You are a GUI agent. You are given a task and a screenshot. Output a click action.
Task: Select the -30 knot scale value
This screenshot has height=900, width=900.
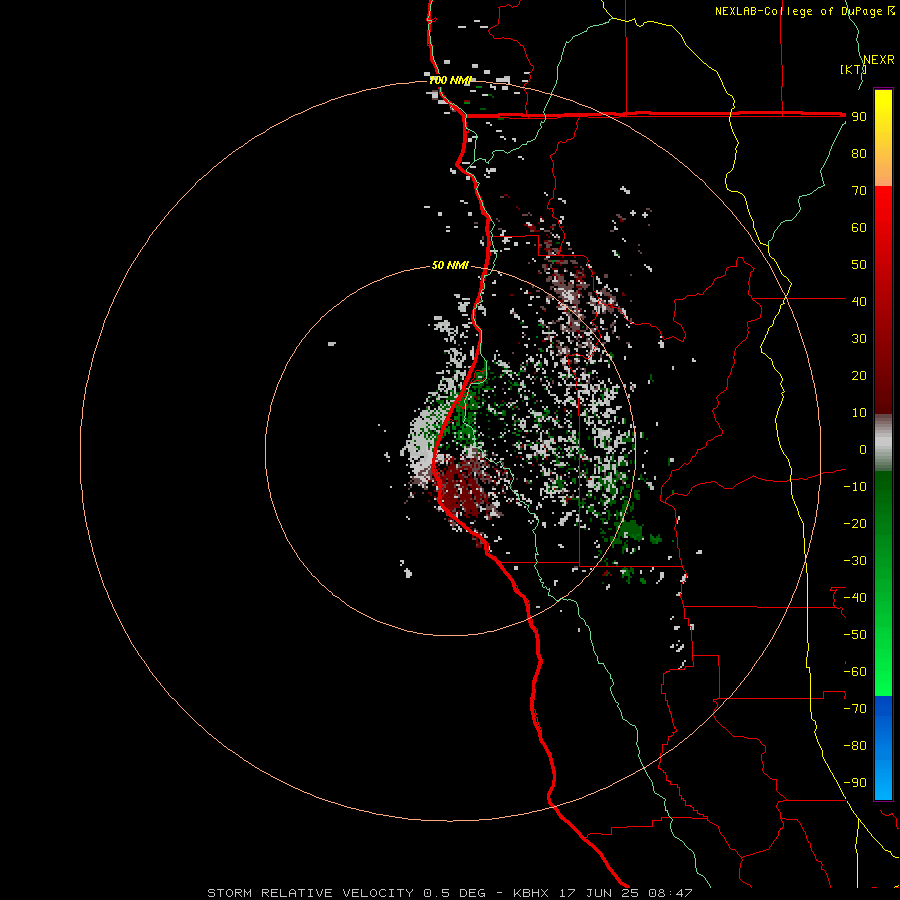point(855,561)
